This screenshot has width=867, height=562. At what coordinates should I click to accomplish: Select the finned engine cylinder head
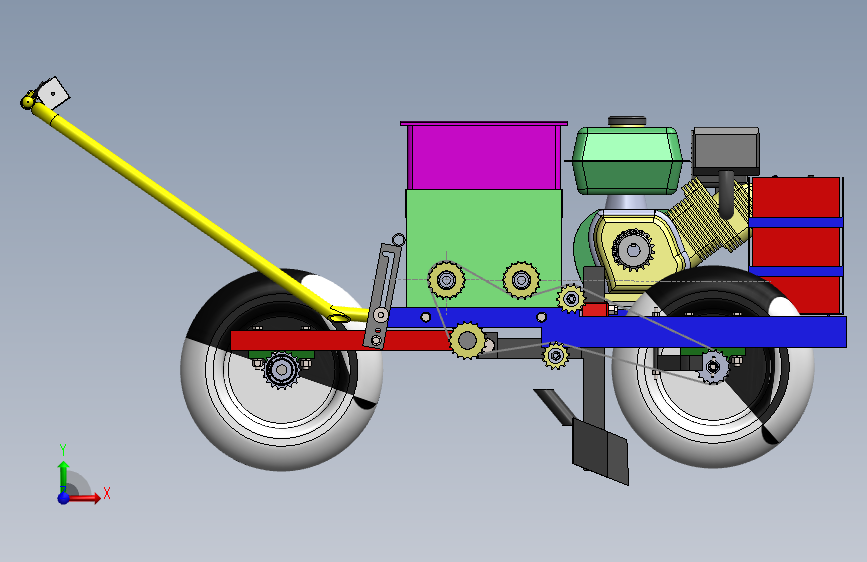click(708, 216)
